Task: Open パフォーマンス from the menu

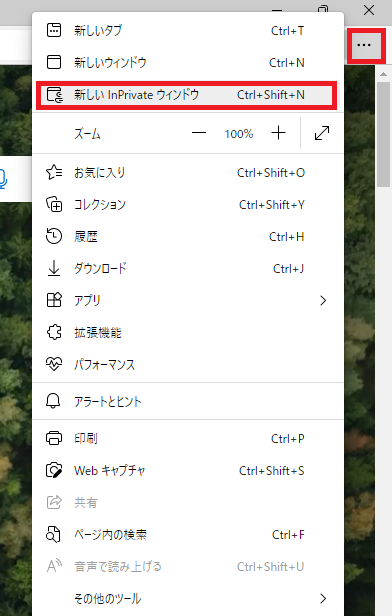Action: (x=188, y=365)
